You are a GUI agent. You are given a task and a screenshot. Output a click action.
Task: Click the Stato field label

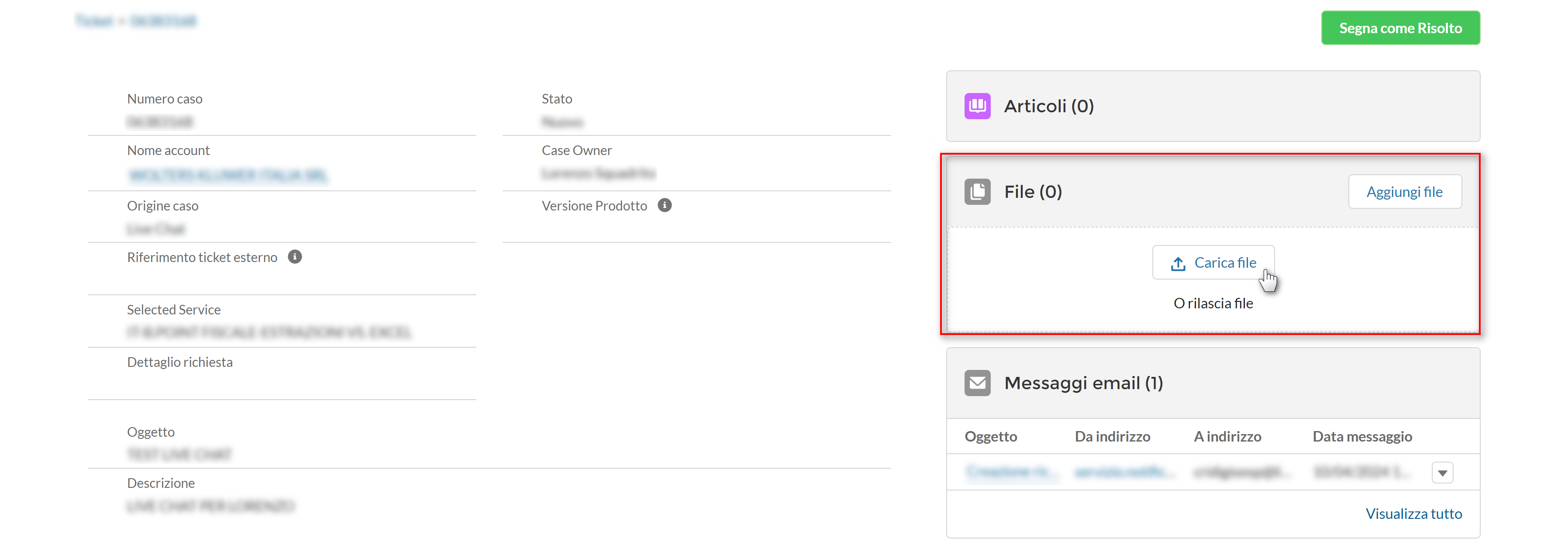point(556,99)
